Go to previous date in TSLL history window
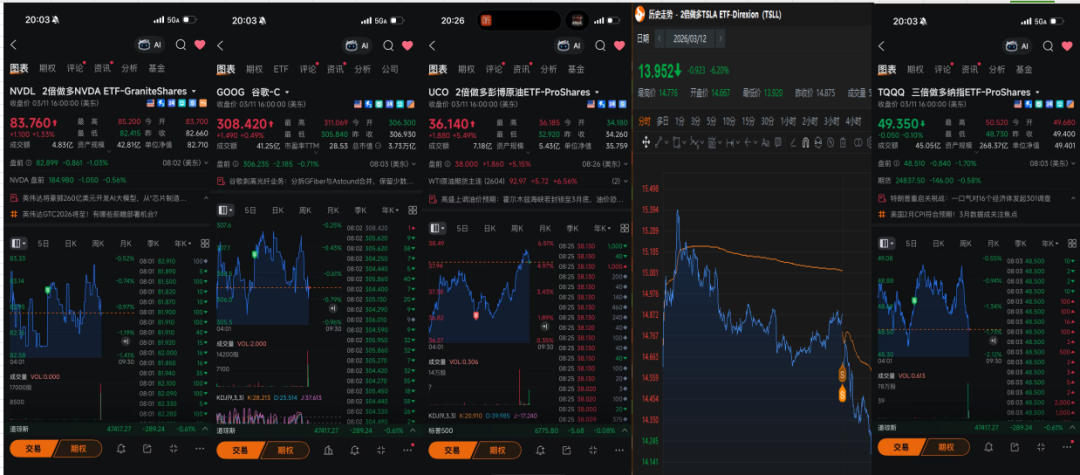 658,39
